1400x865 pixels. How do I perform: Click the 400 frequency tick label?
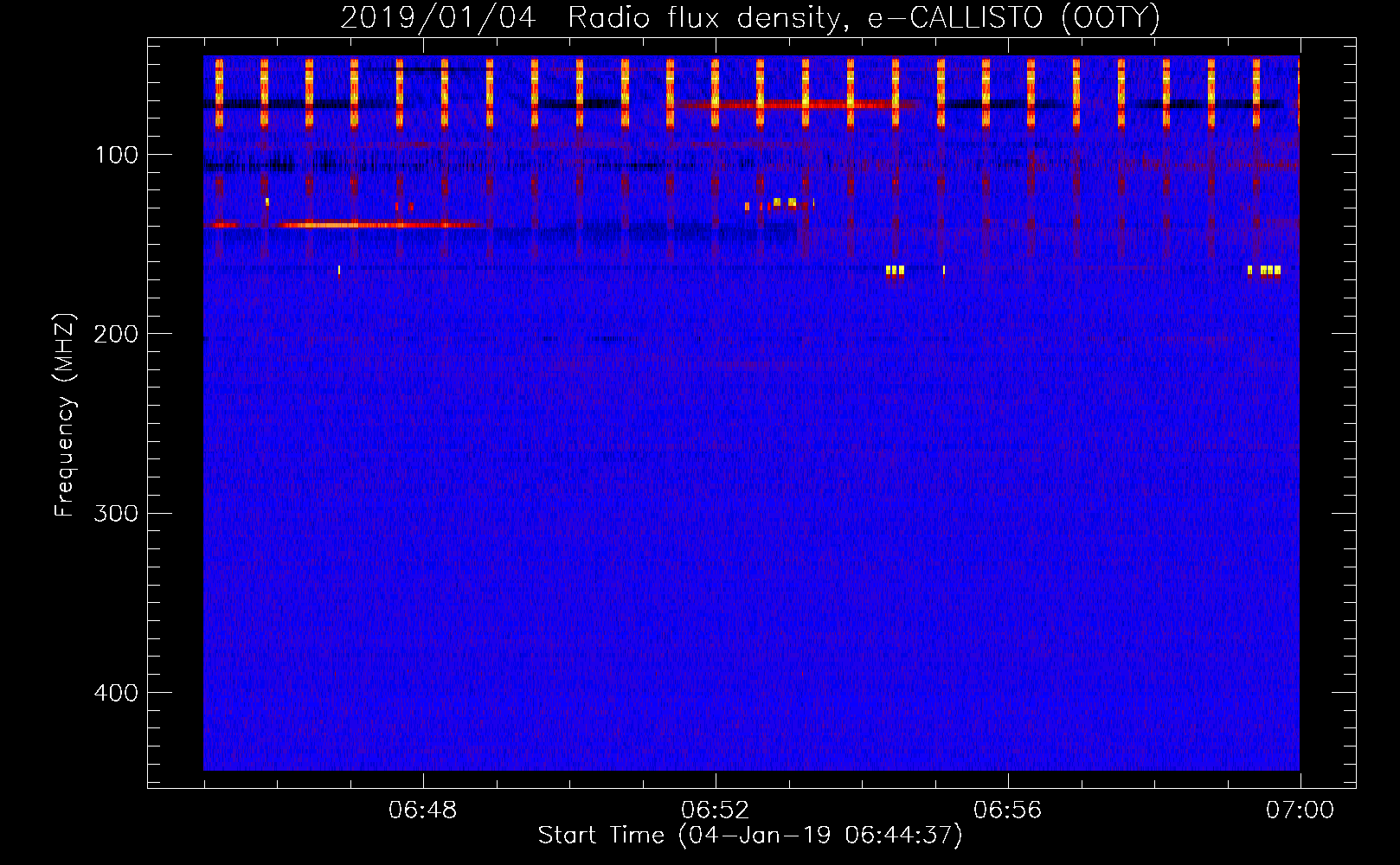[116, 693]
